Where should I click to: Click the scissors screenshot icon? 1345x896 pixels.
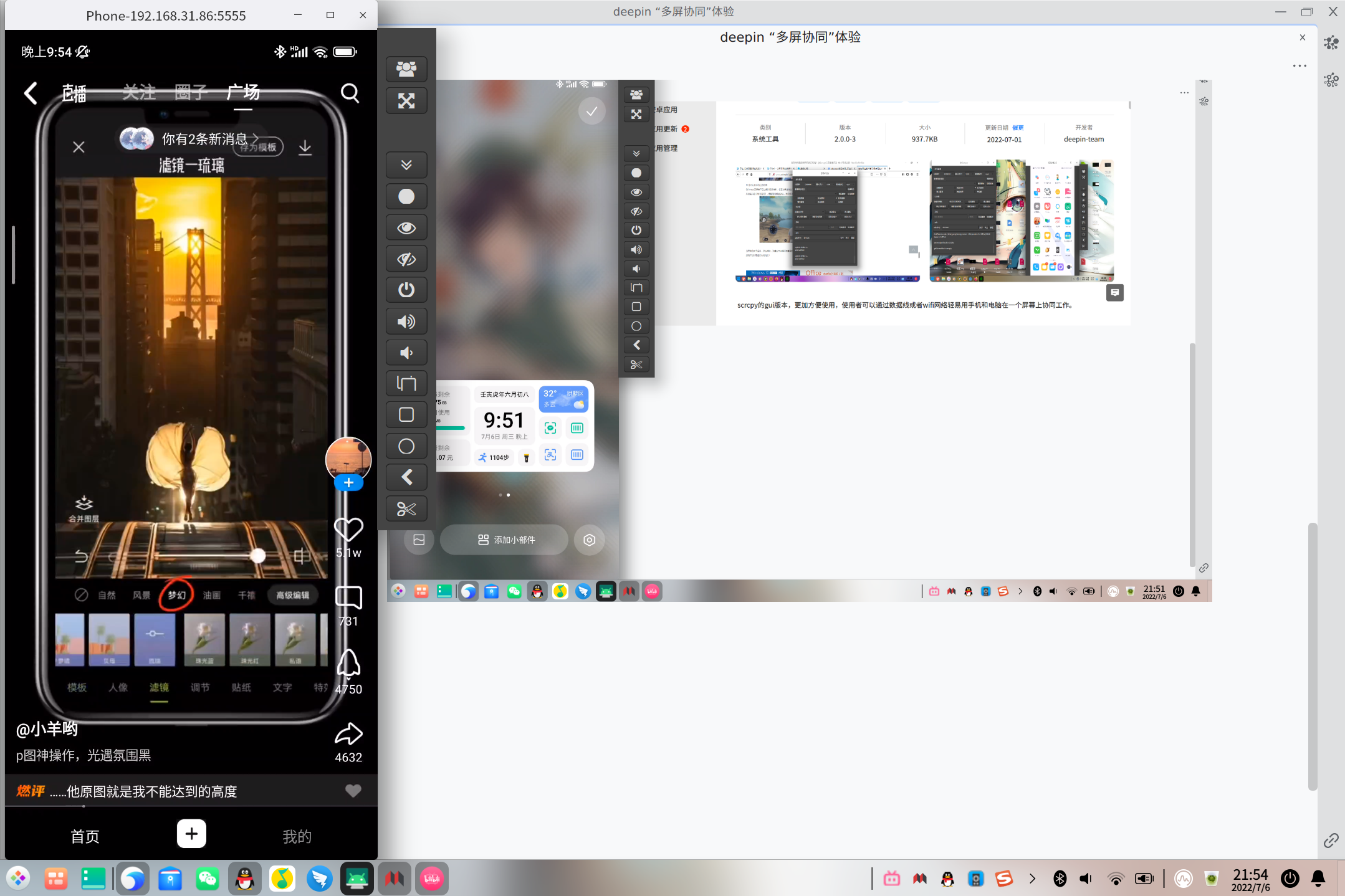tap(406, 509)
